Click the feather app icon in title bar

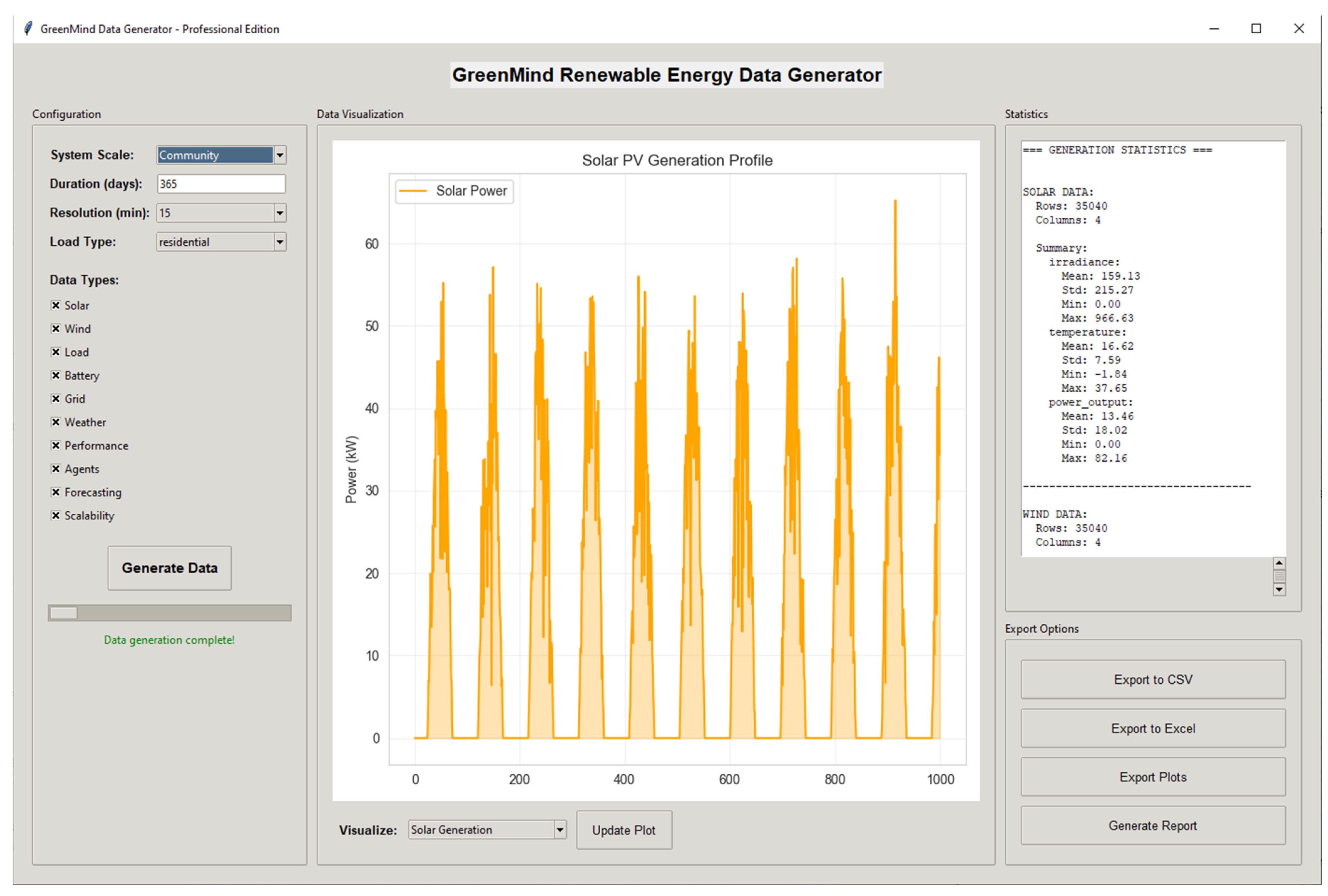pos(28,29)
